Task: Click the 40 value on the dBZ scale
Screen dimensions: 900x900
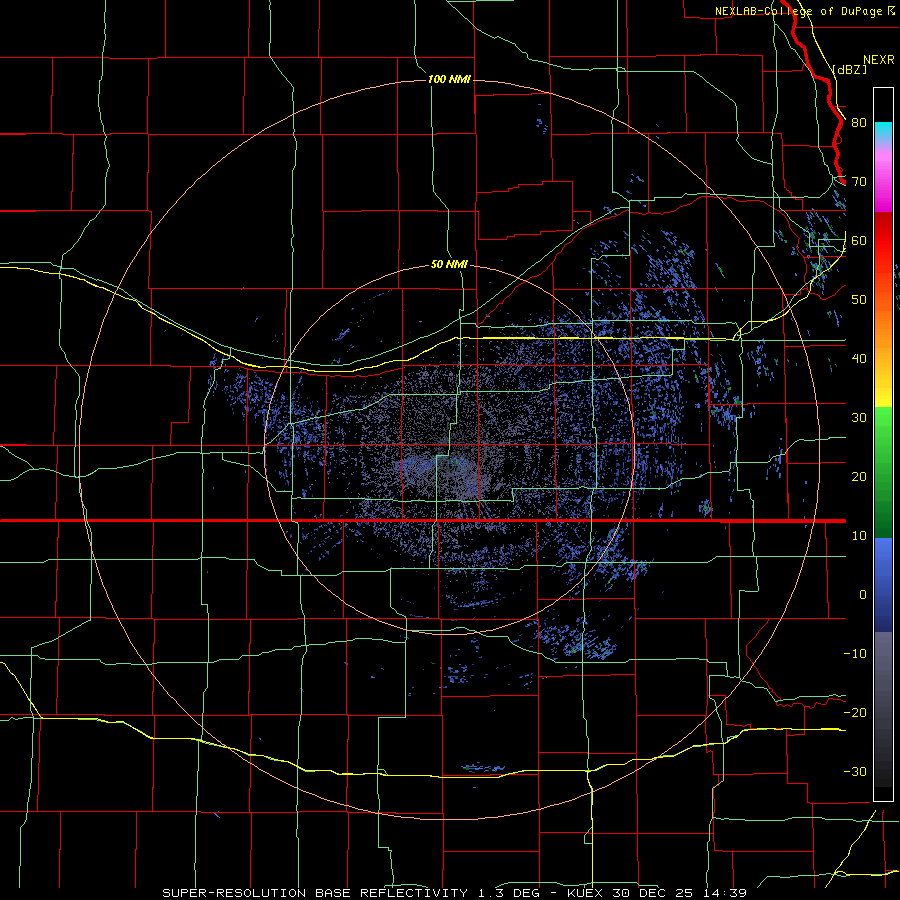Action: (859, 359)
